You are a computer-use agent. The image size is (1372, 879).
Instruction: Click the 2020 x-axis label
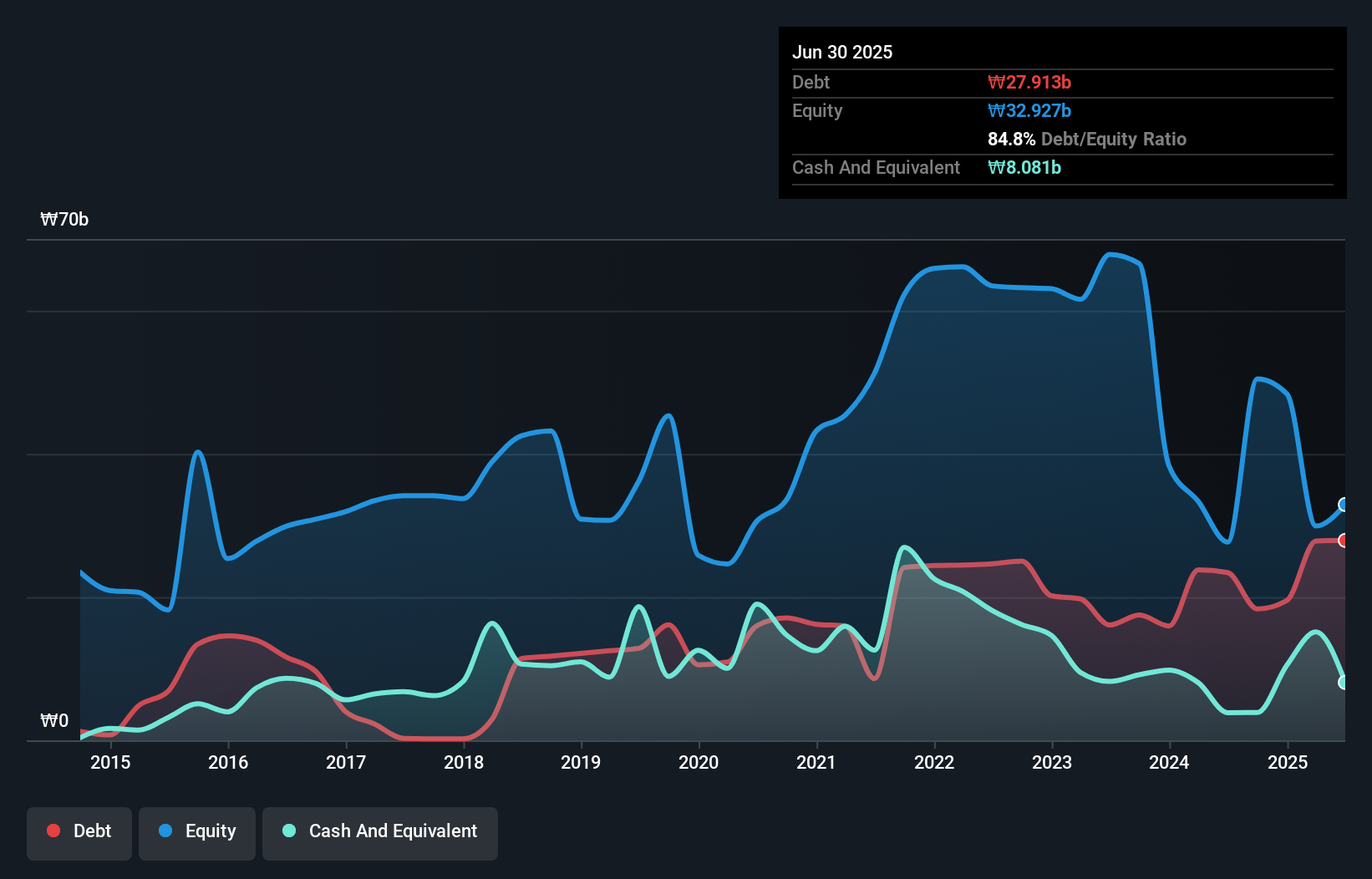click(x=699, y=762)
